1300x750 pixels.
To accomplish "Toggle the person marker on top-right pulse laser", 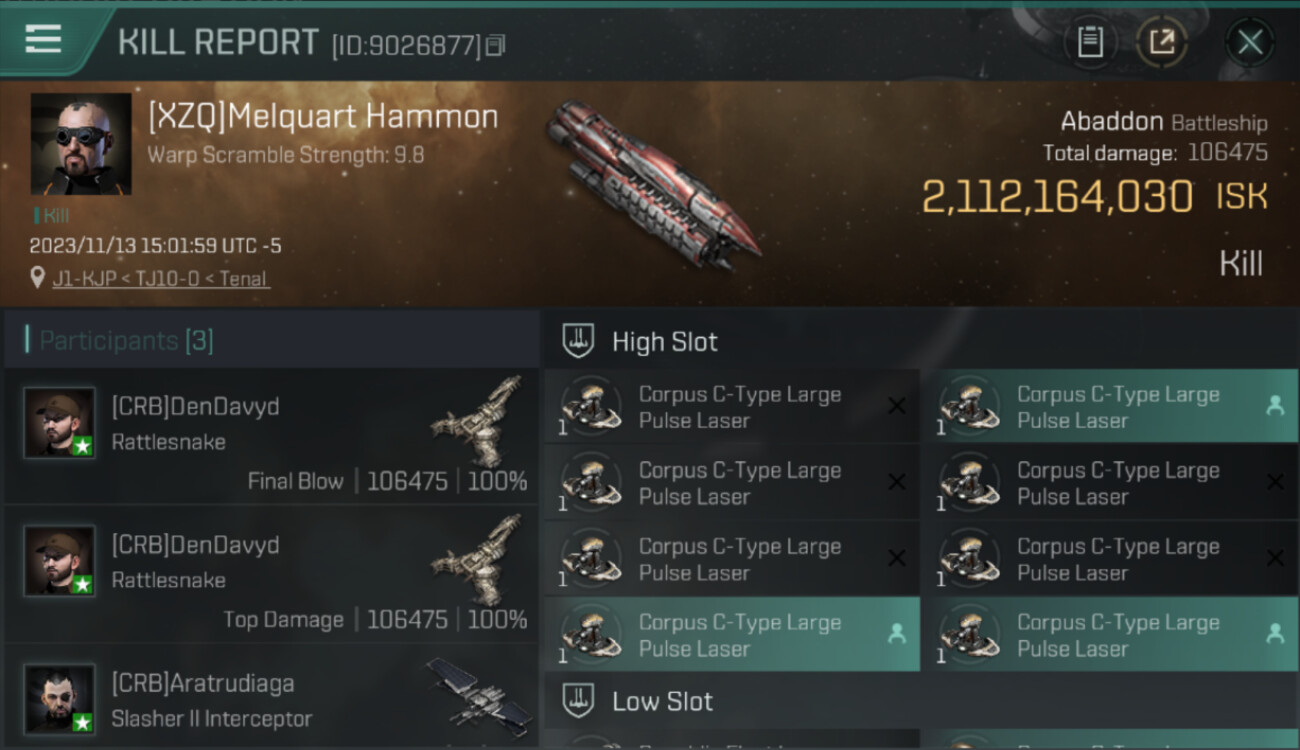I will coord(1275,406).
